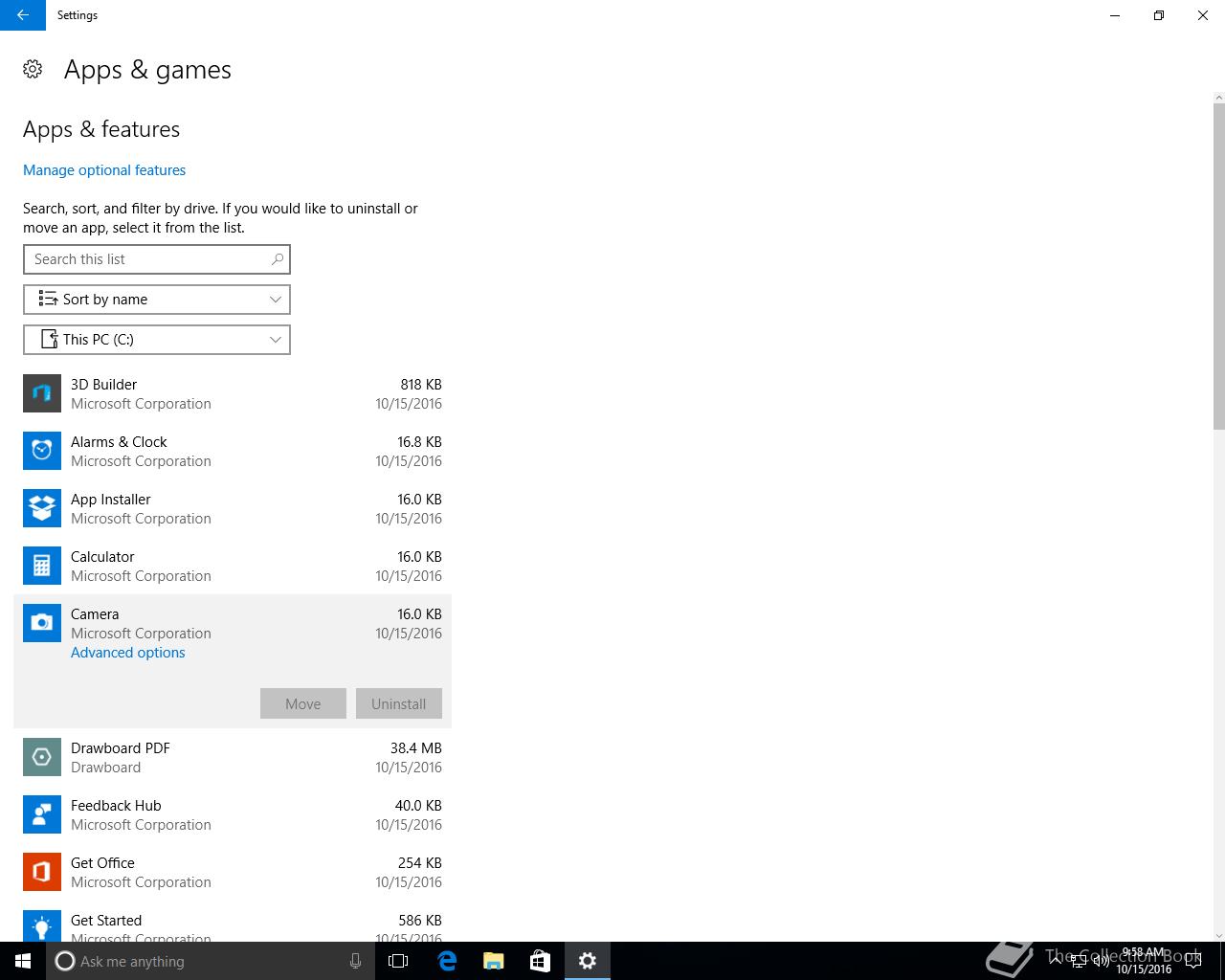Open File Explorer from the taskbar
Image resolution: width=1225 pixels, height=980 pixels.
point(493,961)
